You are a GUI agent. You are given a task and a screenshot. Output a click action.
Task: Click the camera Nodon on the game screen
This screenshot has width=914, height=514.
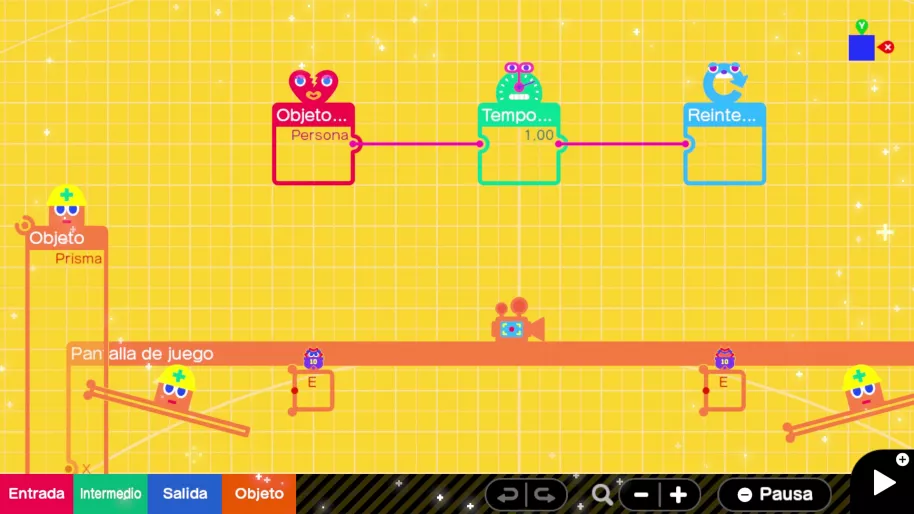pyautogui.click(x=518, y=321)
